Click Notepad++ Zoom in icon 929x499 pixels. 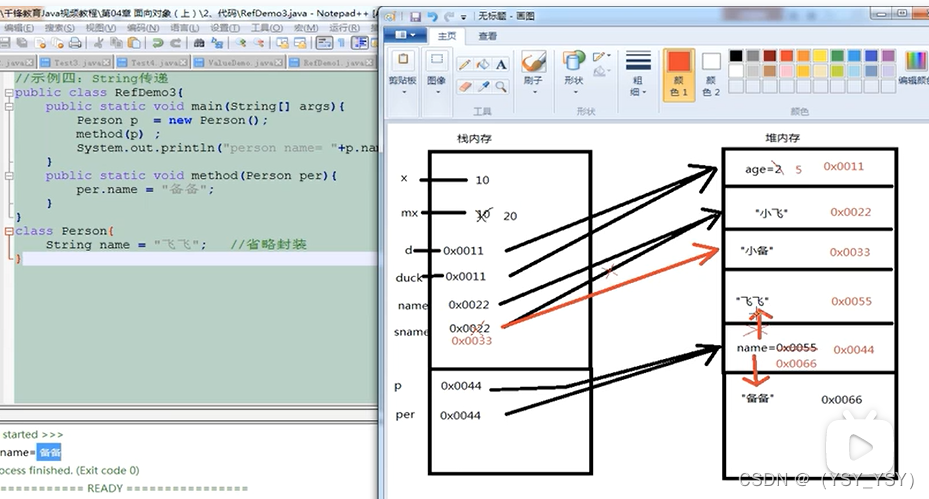point(241,43)
